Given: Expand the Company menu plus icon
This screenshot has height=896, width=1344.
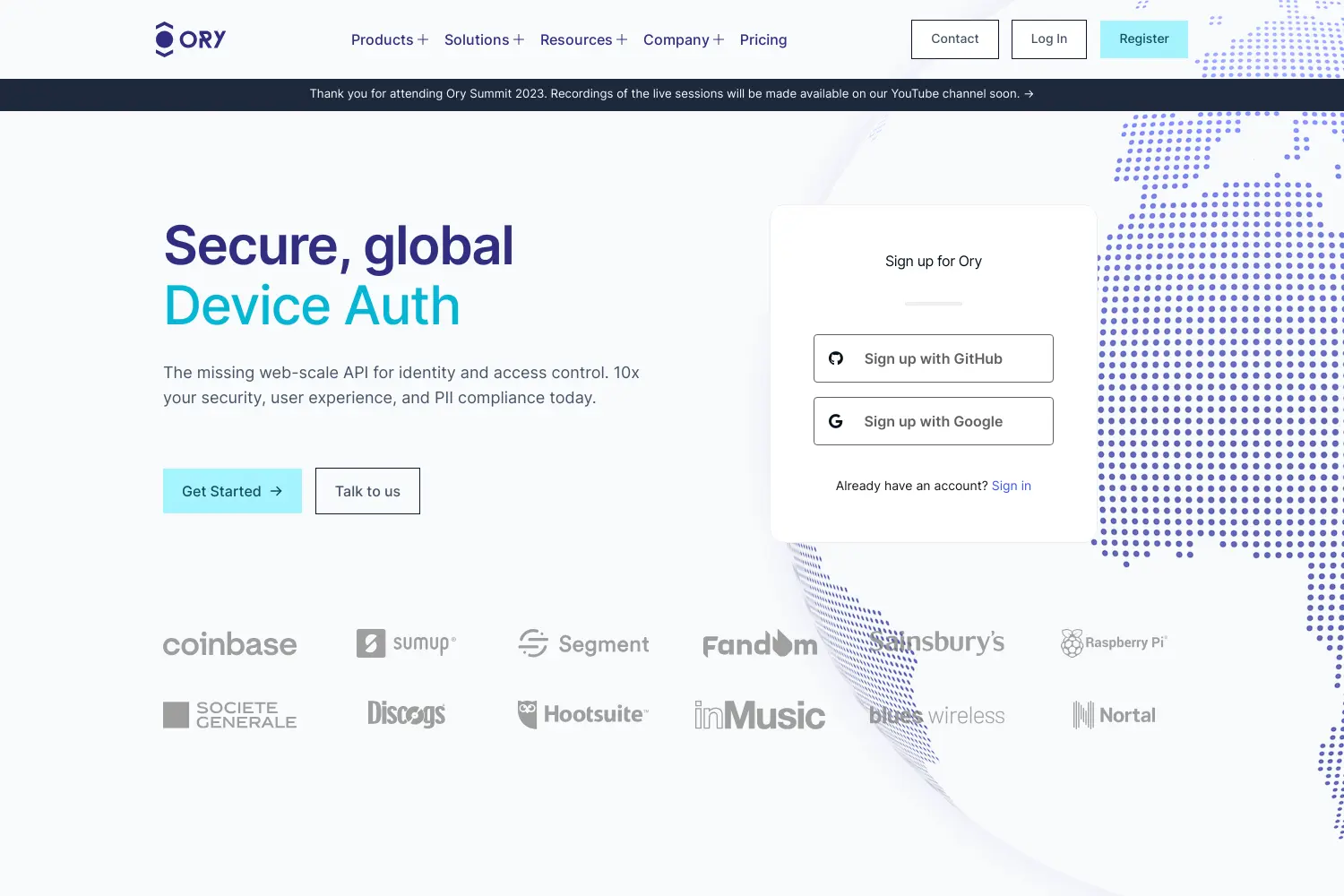Looking at the screenshot, I should pos(718,39).
